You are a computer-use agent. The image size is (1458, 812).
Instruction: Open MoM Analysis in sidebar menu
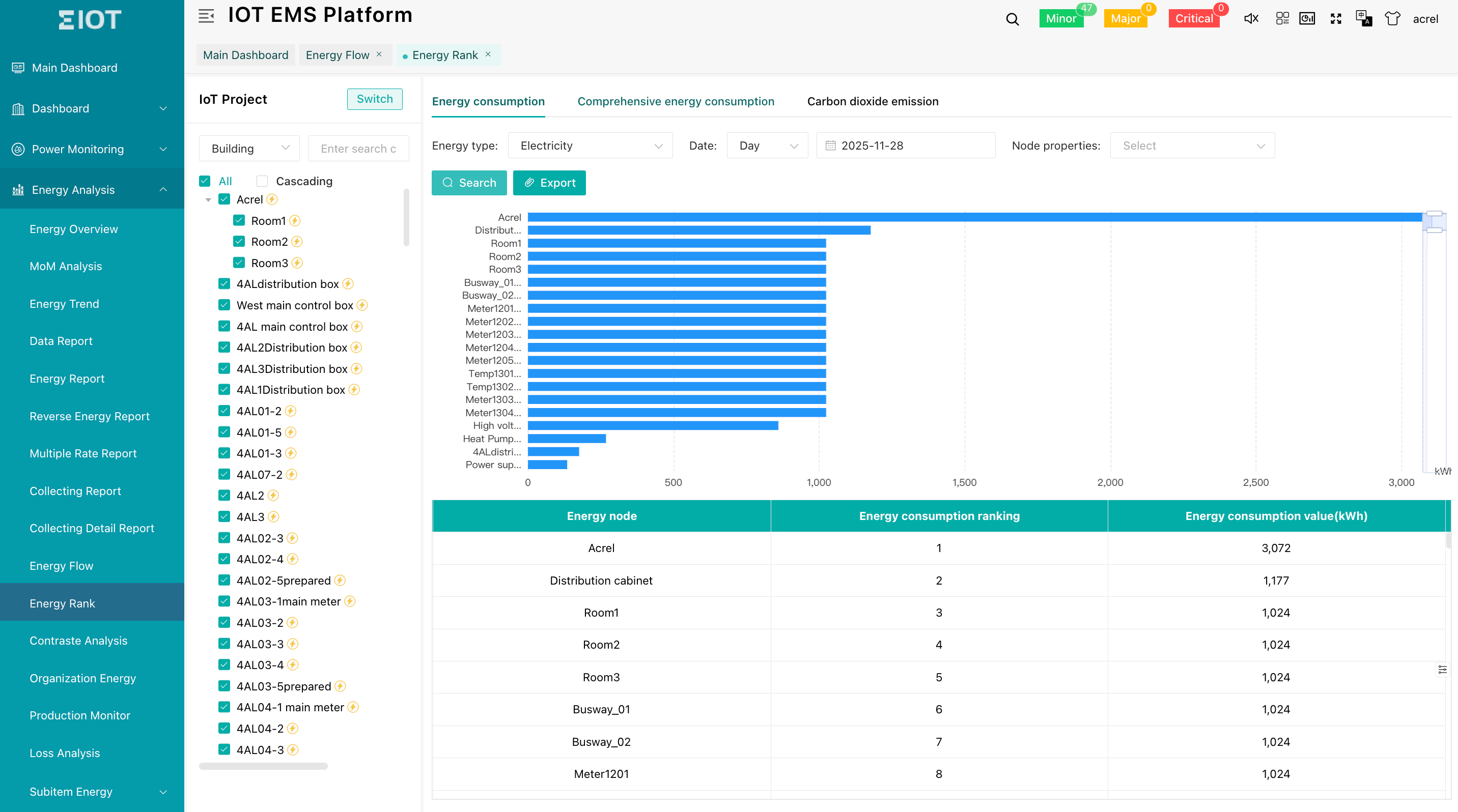pyautogui.click(x=66, y=266)
